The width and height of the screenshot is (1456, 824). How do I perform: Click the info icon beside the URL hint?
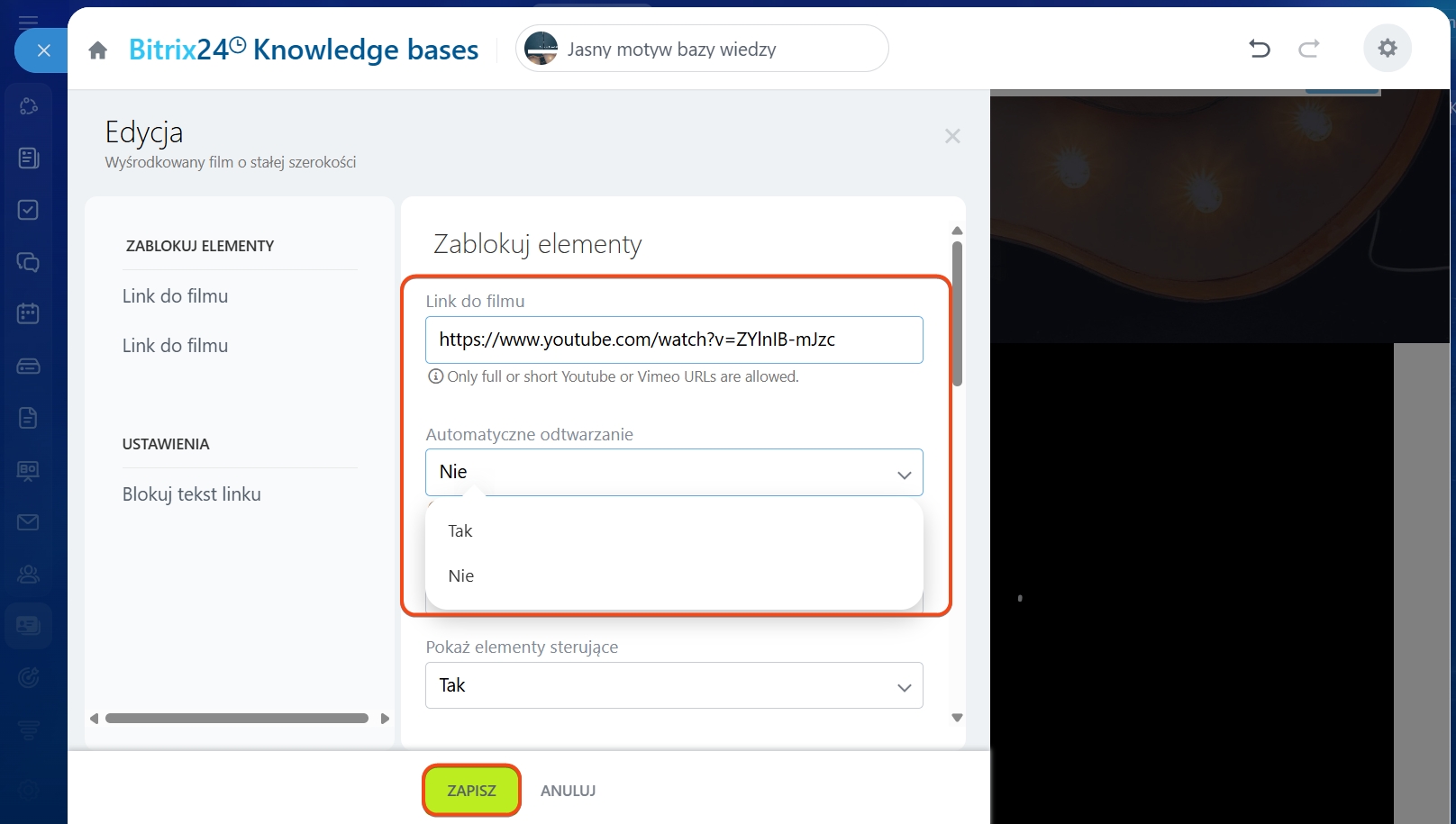pyautogui.click(x=435, y=376)
